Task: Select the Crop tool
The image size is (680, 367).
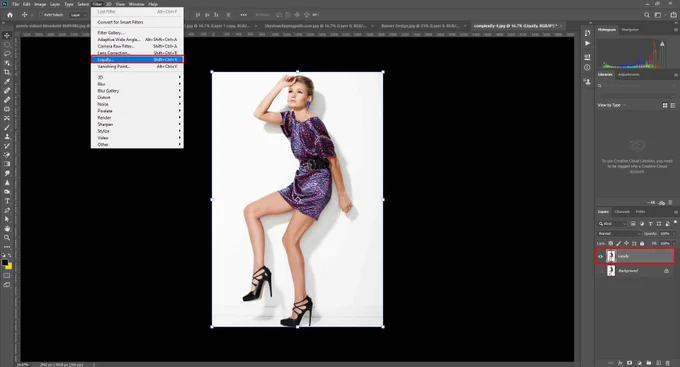Action: tap(7, 72)
